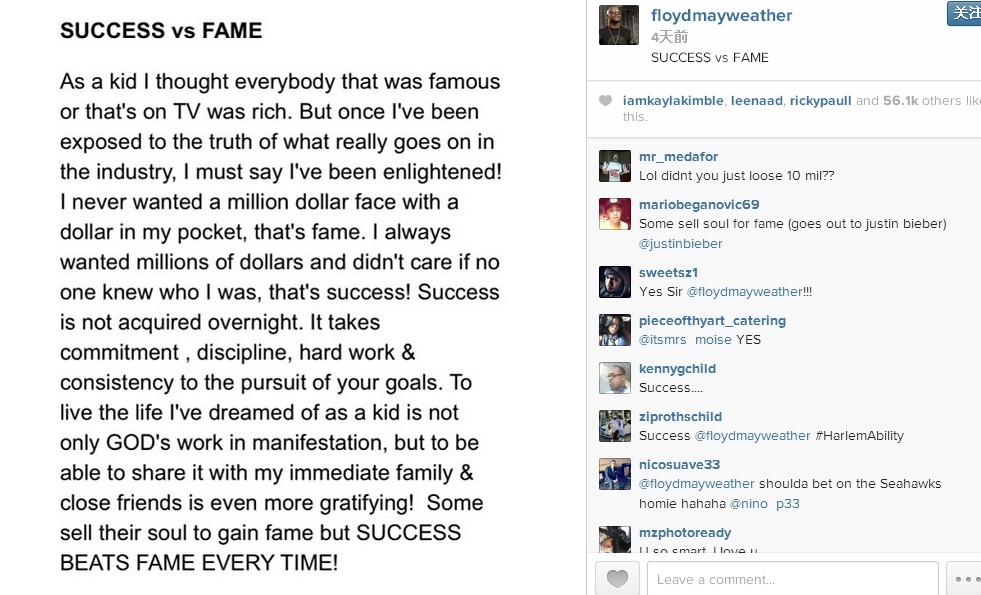Click the #HarlemAbility hashtag
Screen dimensions: 981x595
tap(860, 435)
